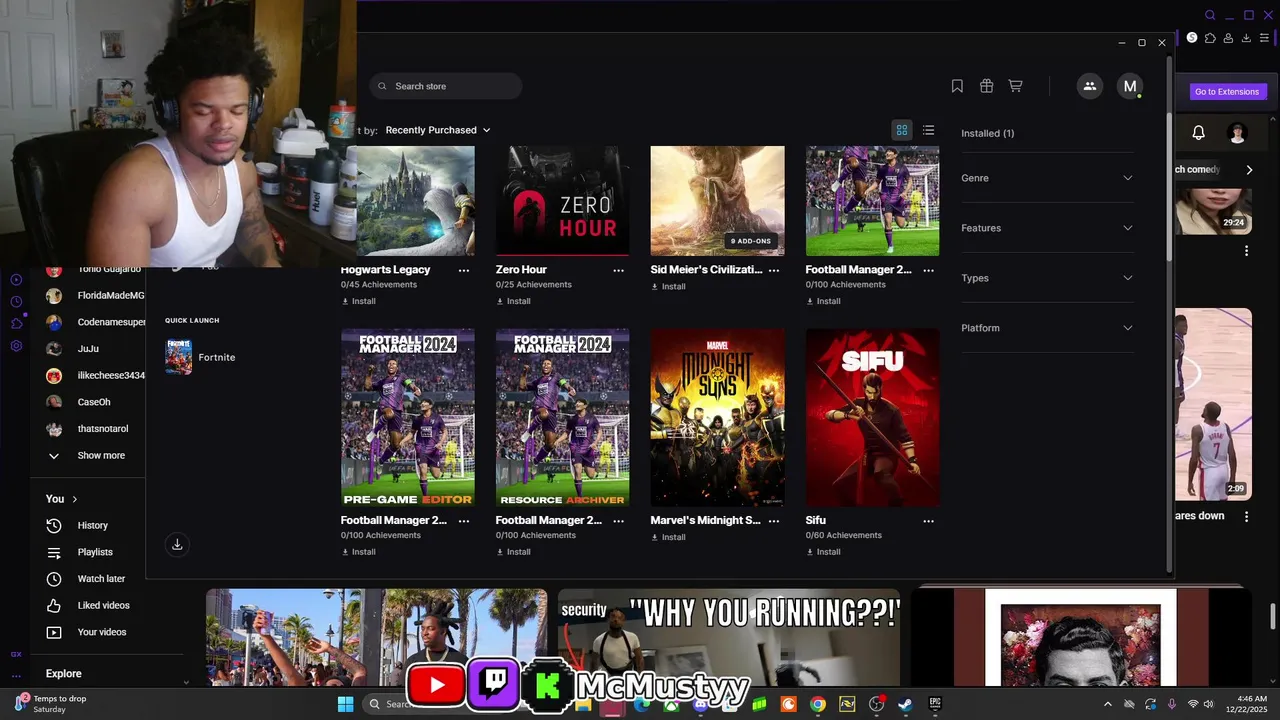Open Google Chrome from the taskbar
Screen dimensions: 1280x720
pyautogui.click(x=817, y=704)
